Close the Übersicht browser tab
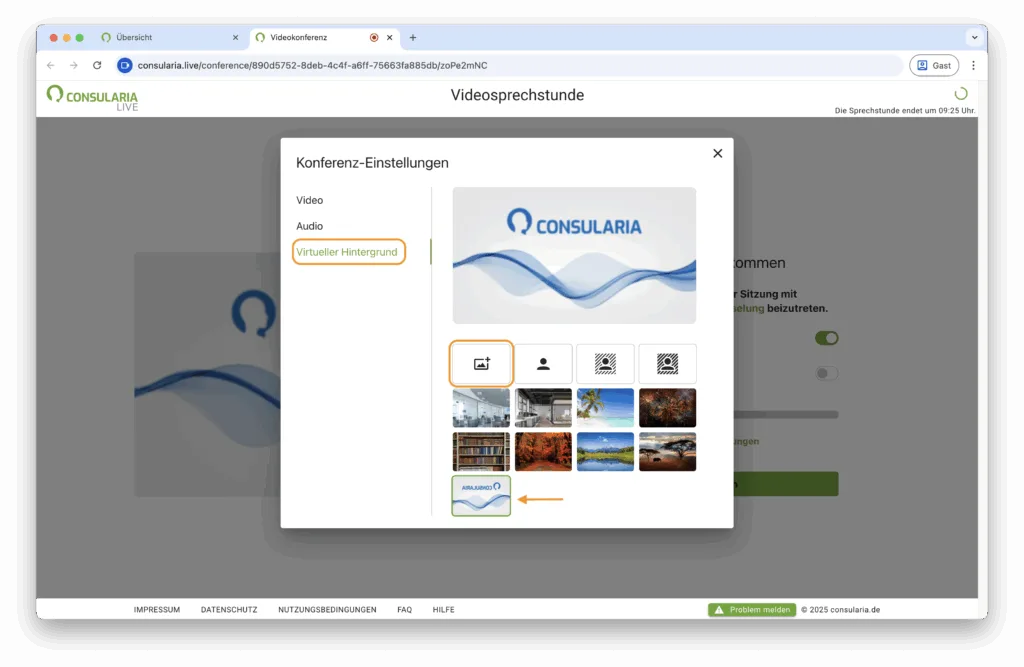The width and height of the screenshot is (1024, 667). [x=236, y=37]
